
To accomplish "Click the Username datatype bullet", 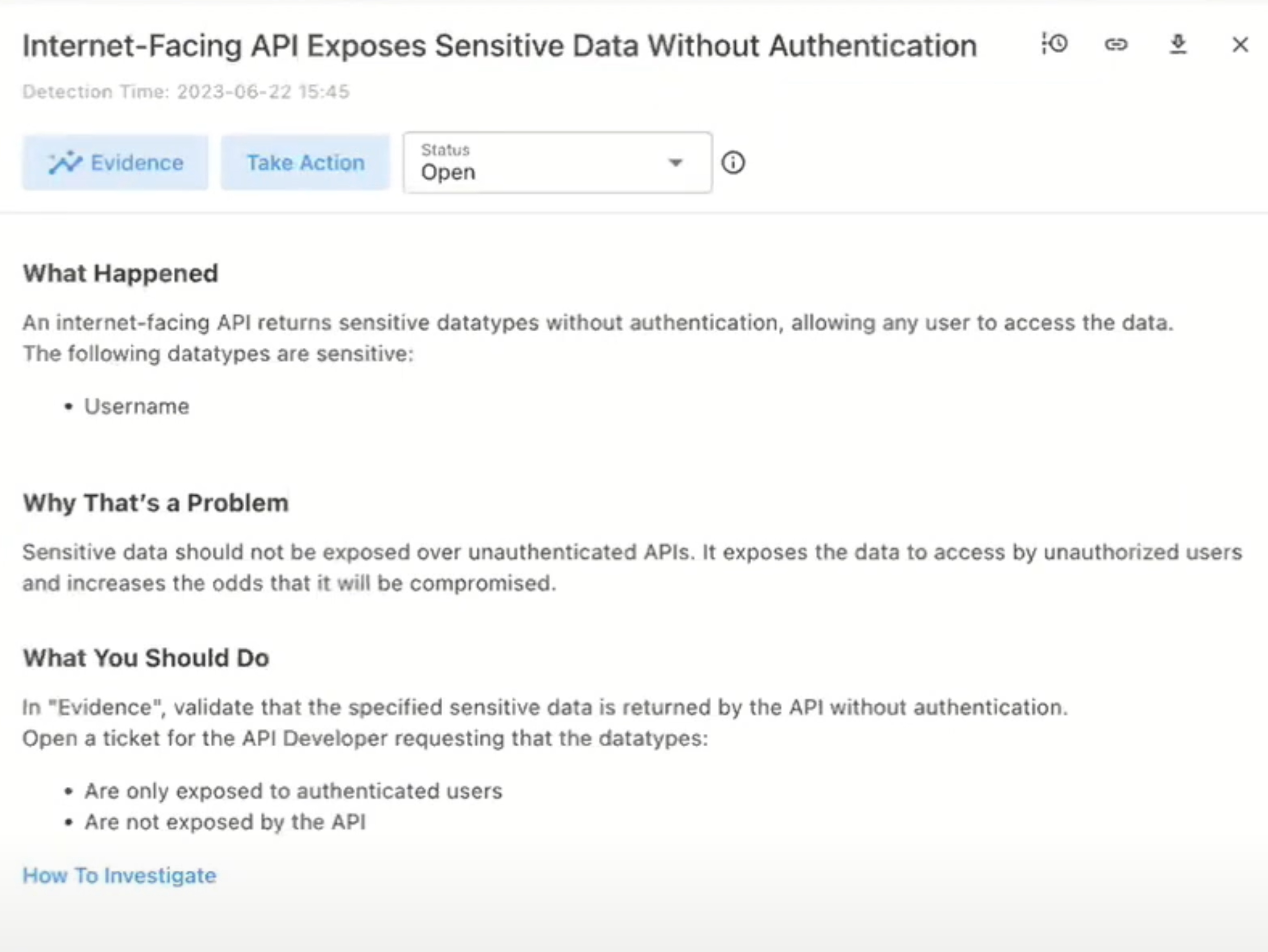I will coord(136,406).
